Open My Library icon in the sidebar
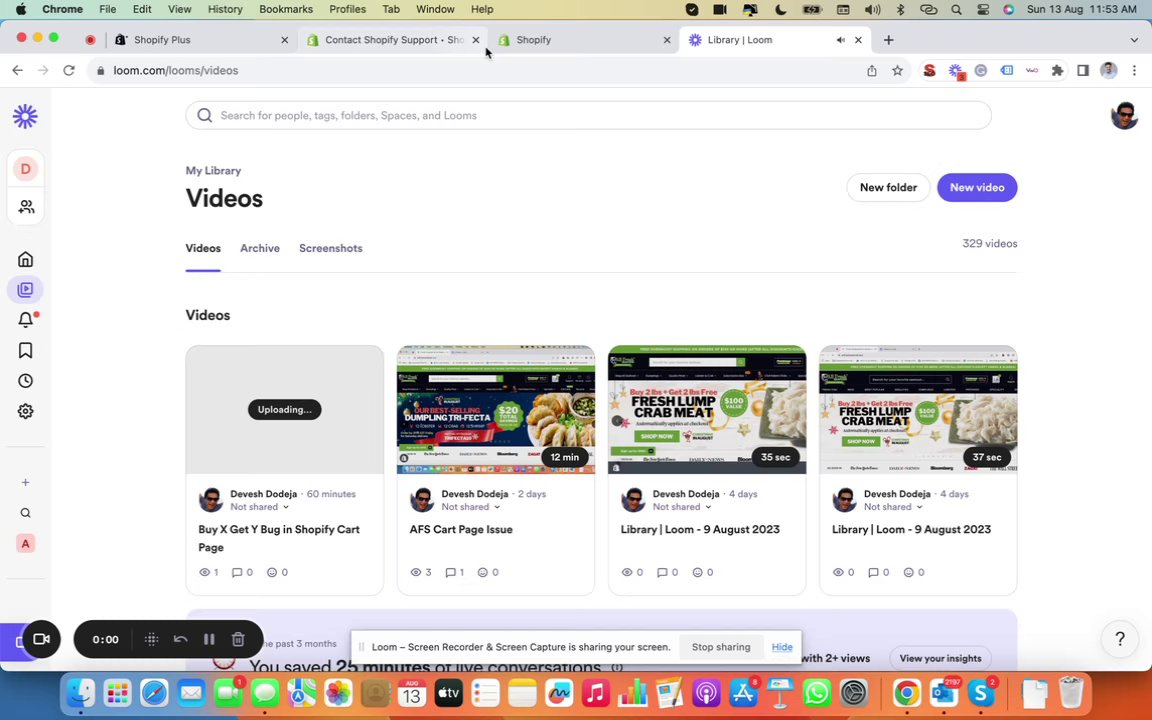 (x=26, y=289)
